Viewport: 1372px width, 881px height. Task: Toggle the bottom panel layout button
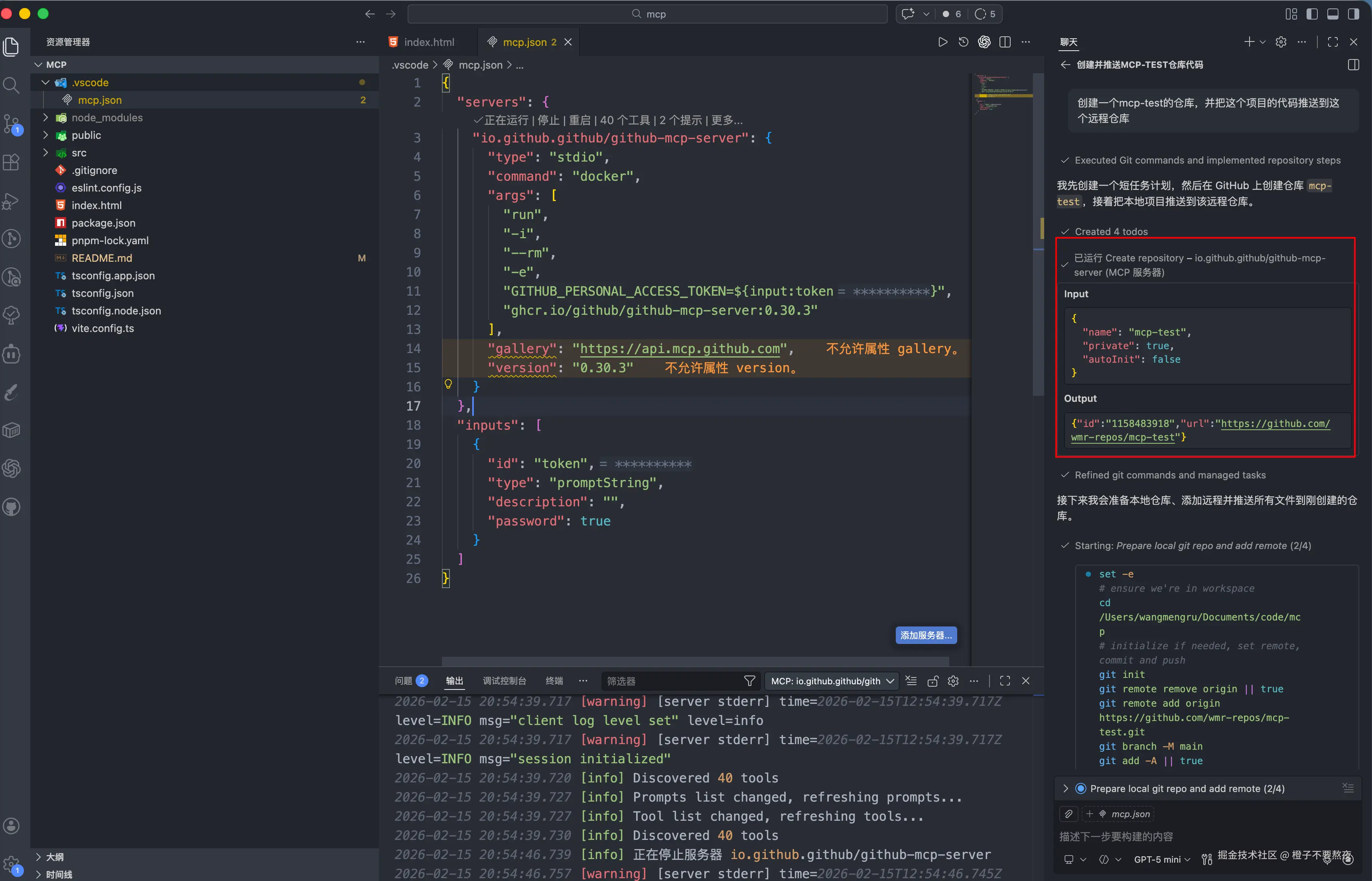1333,14
